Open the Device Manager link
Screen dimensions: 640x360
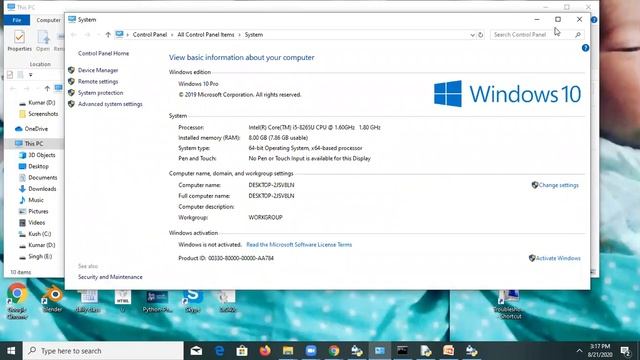pyautogui.click(x=98, y=70)
